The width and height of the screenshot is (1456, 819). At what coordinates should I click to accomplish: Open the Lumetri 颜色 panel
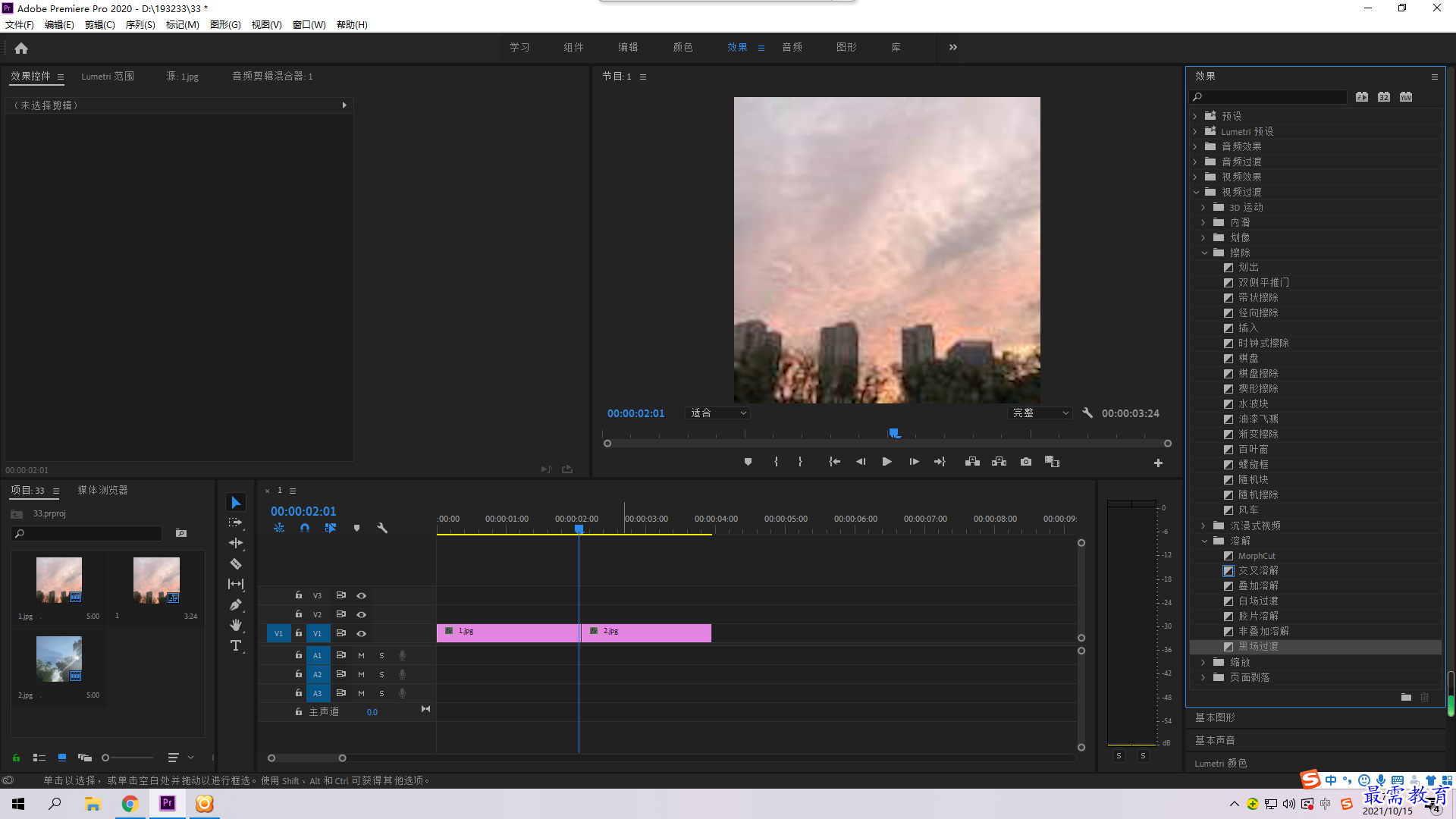tap(1221, 764)
